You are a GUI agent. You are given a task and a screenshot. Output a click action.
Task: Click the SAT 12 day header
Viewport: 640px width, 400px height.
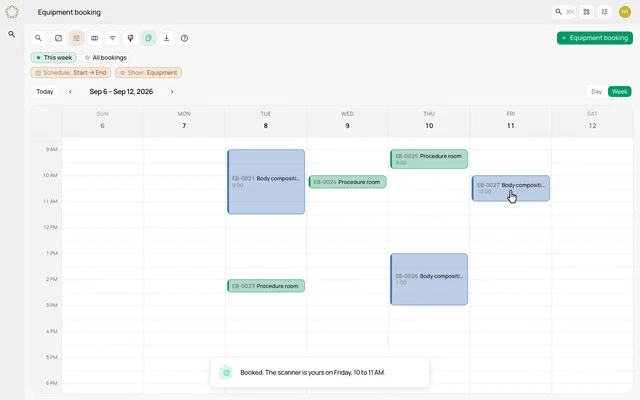(x=592, y=120)
